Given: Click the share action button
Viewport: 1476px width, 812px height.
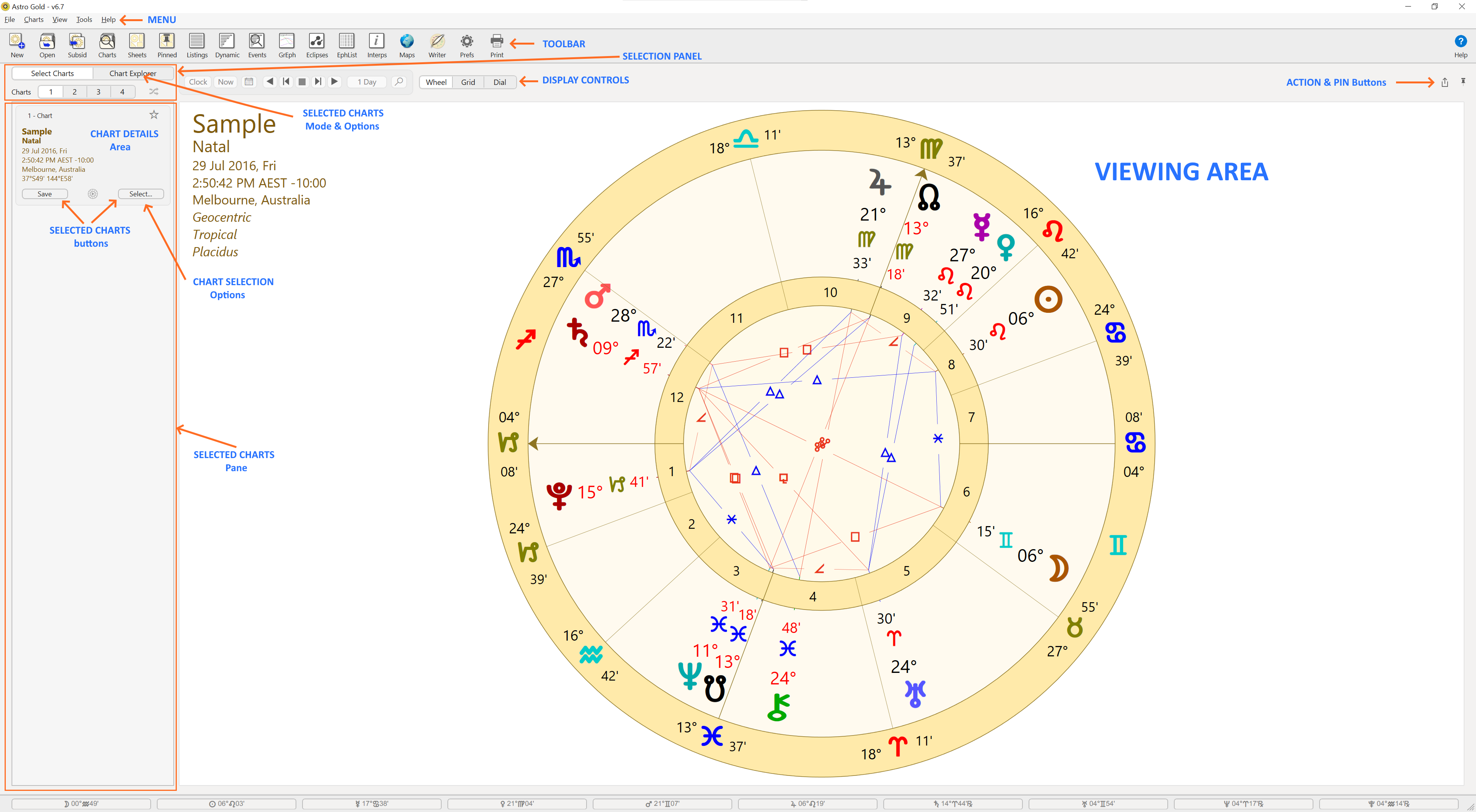Looking at the screenshot, I should click(x=1444, y=82).
